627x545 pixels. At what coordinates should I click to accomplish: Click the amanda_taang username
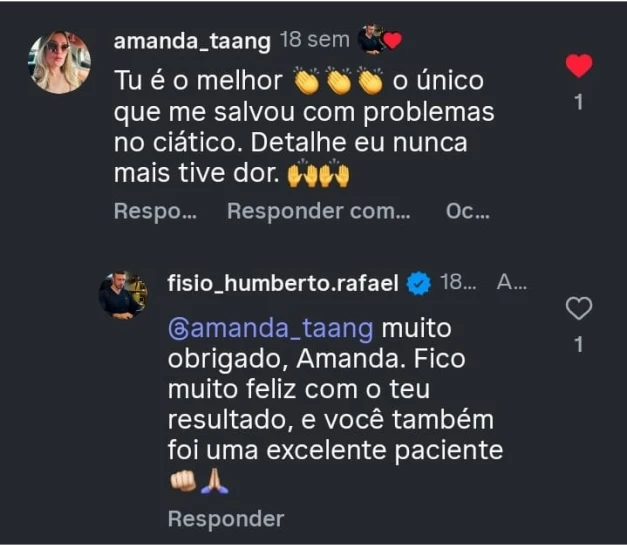[x=192, y=41]
